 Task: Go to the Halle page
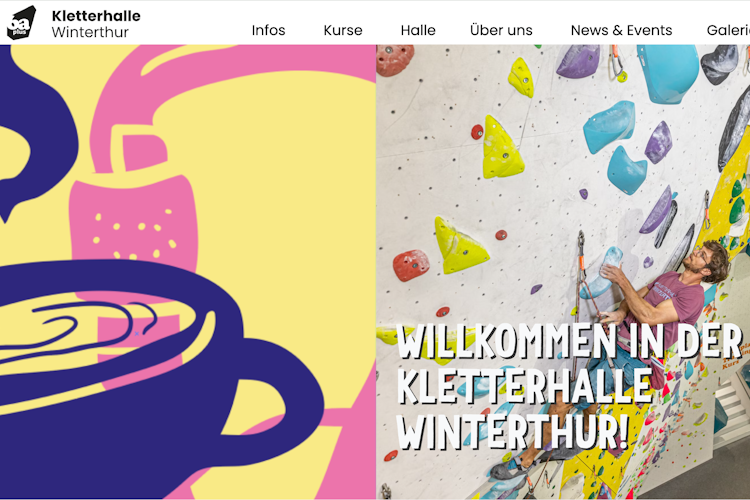pyautogui.click(x=418, y=30)
